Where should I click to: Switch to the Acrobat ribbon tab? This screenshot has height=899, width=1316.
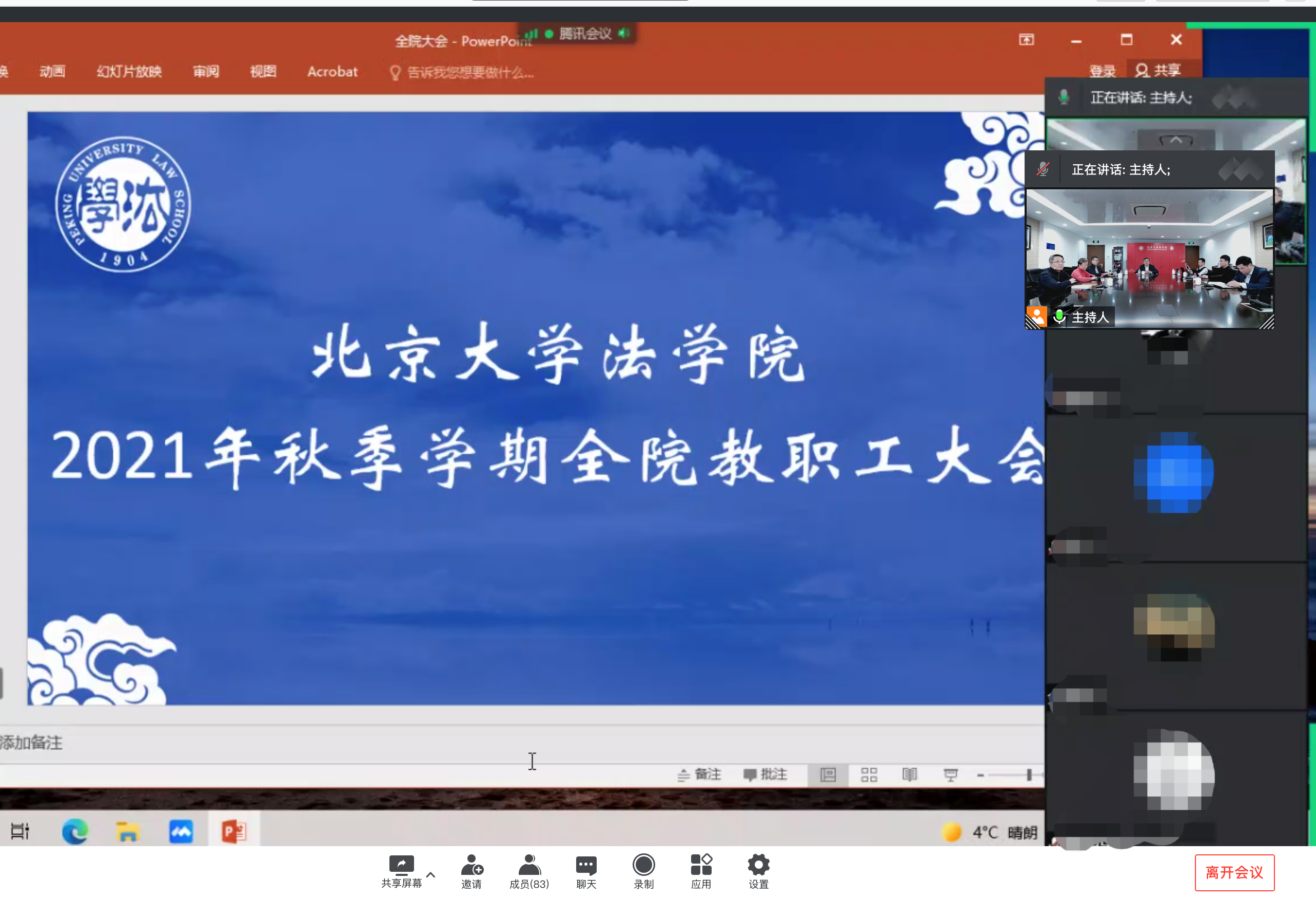332,71
